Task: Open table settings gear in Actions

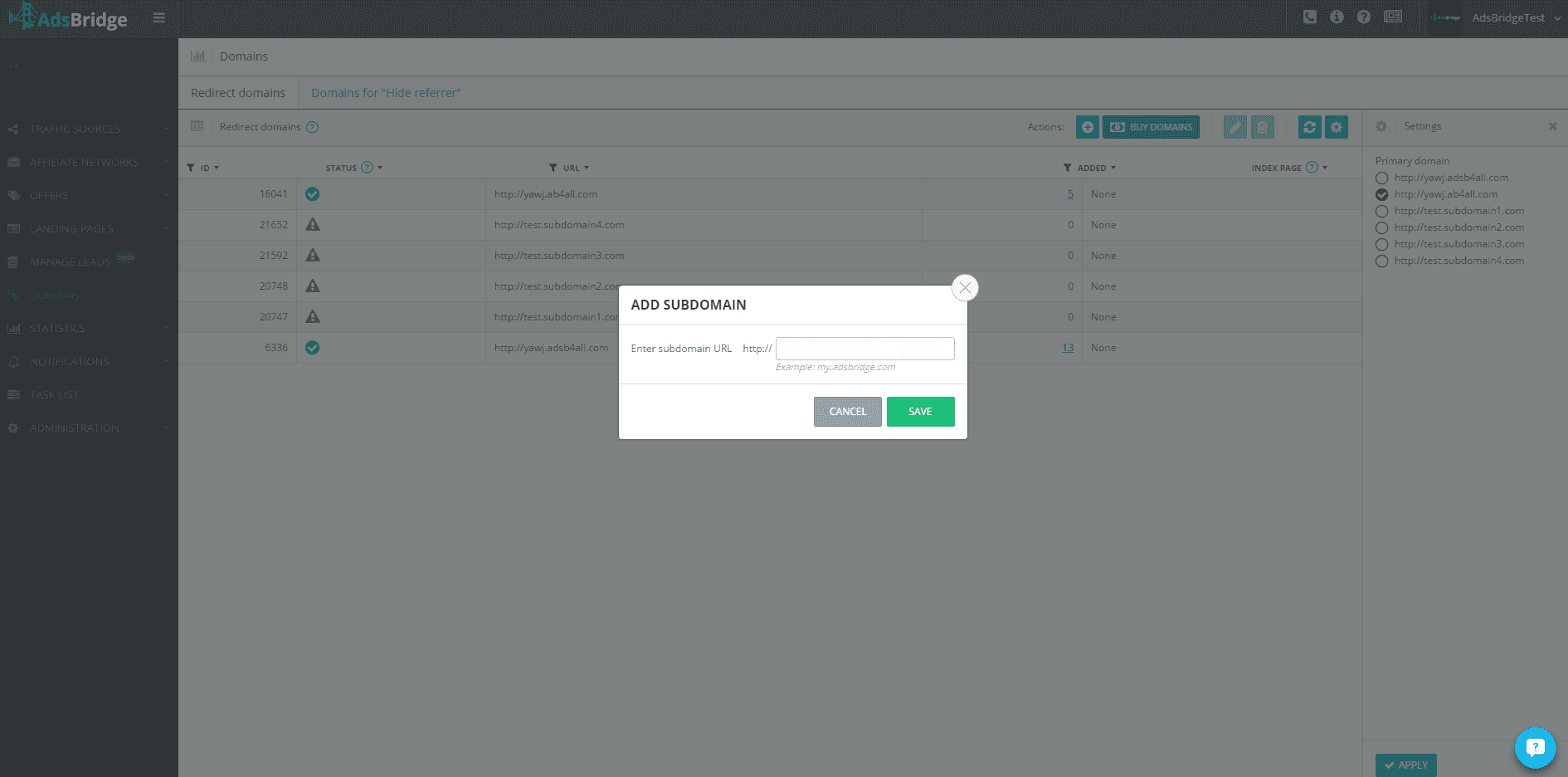Action: pyautogui.click(x=1337, y=127)
